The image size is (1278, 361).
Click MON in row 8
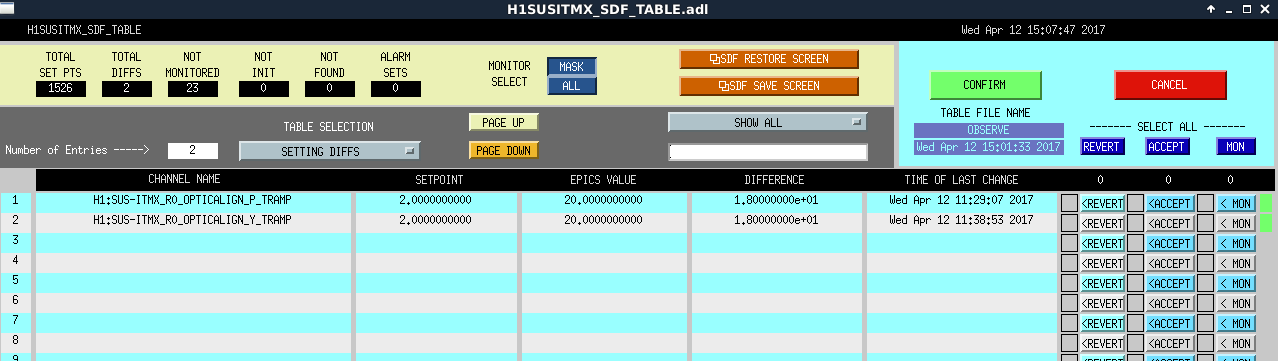pyautogui.click(x=1236, y=343)
